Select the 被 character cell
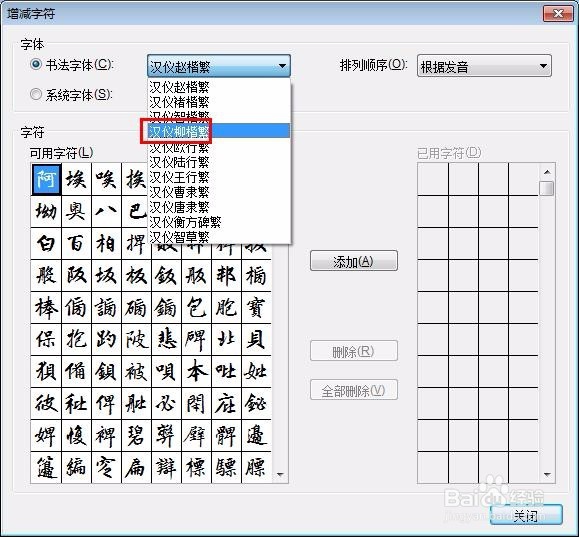 pos(136,371)
